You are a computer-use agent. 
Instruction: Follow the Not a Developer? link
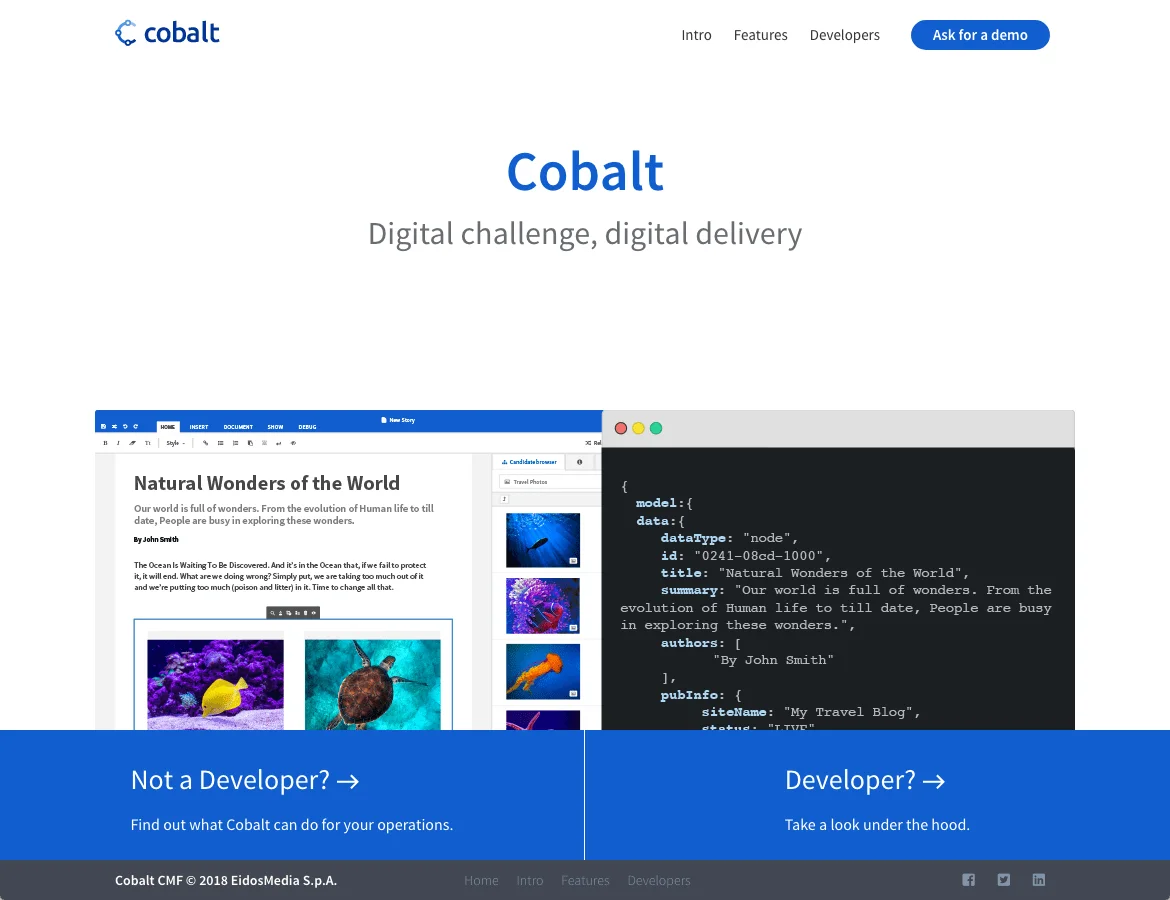pos(245,780)
